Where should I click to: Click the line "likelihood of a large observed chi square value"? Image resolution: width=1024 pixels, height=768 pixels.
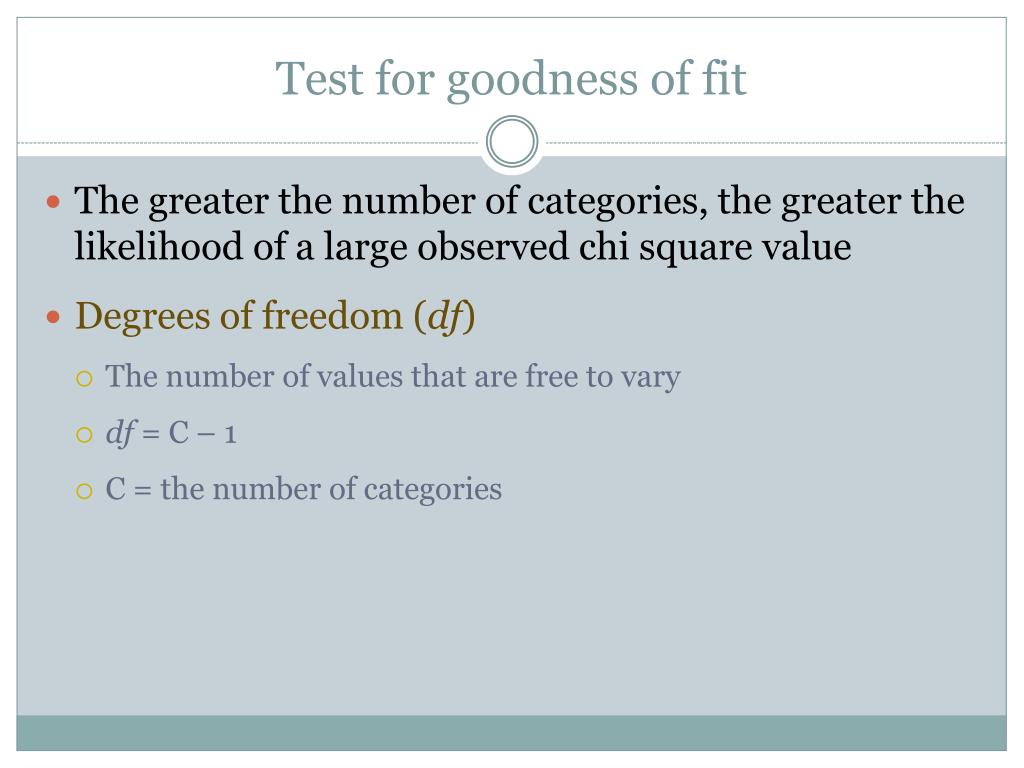pos(463,248)
